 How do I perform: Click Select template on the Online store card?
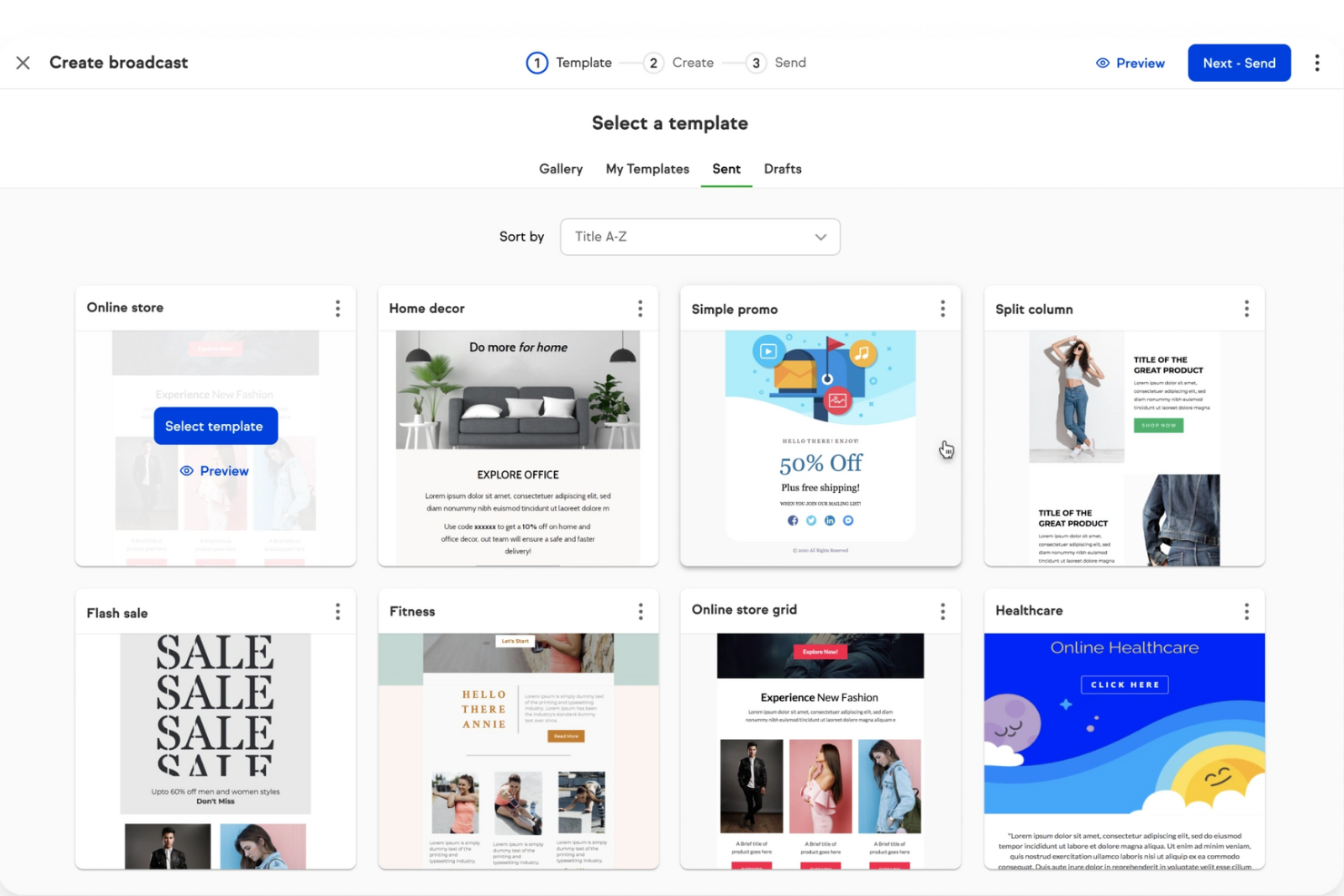tap(215, 426)
